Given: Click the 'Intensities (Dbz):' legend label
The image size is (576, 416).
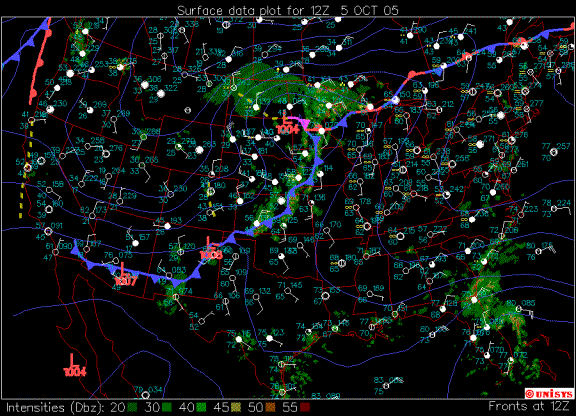Looking at the screenshot, I should [54, 408].
